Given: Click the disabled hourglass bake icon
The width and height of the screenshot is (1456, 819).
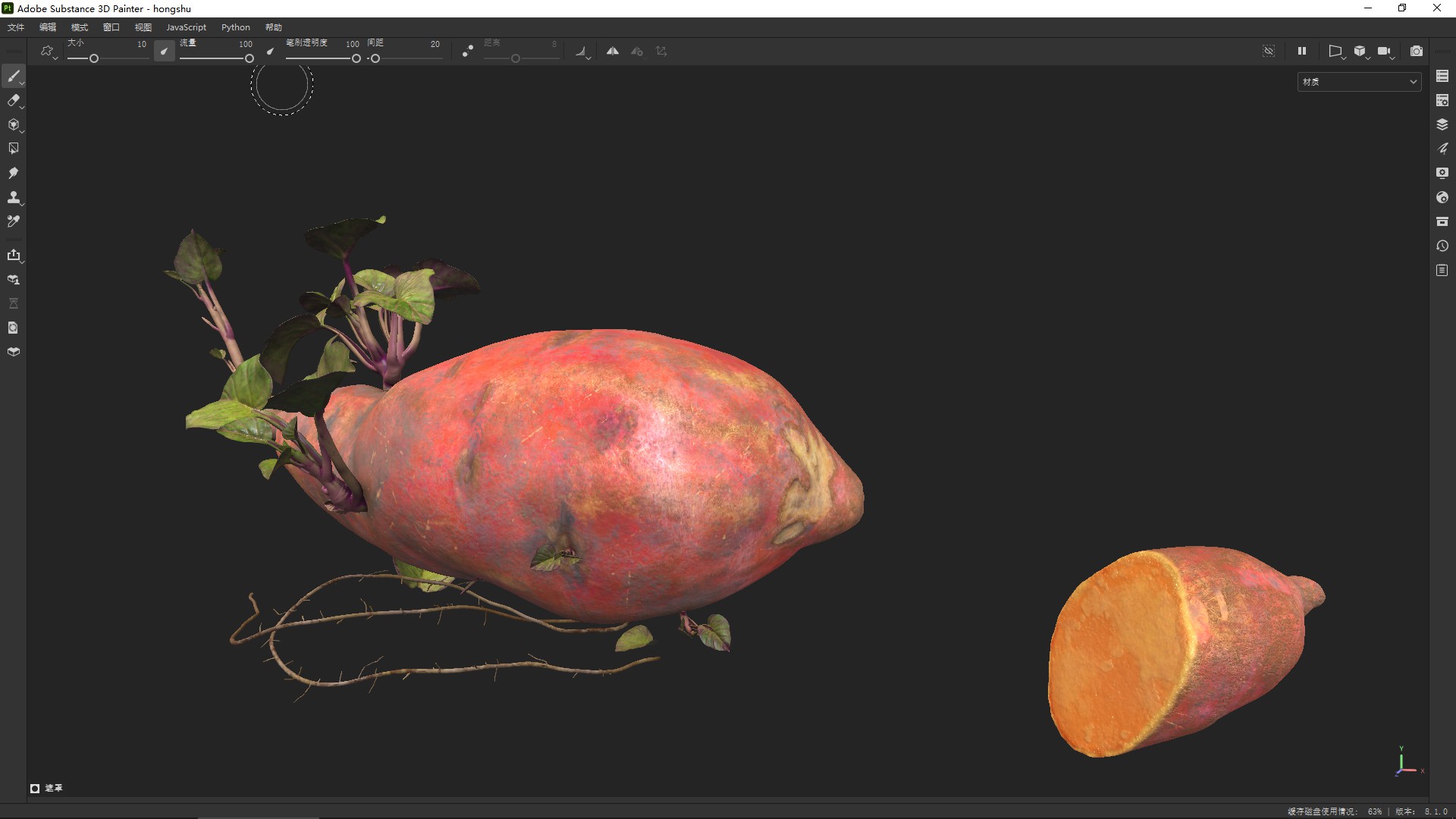Looking at the screenshot, I should (x=13, y=304).
